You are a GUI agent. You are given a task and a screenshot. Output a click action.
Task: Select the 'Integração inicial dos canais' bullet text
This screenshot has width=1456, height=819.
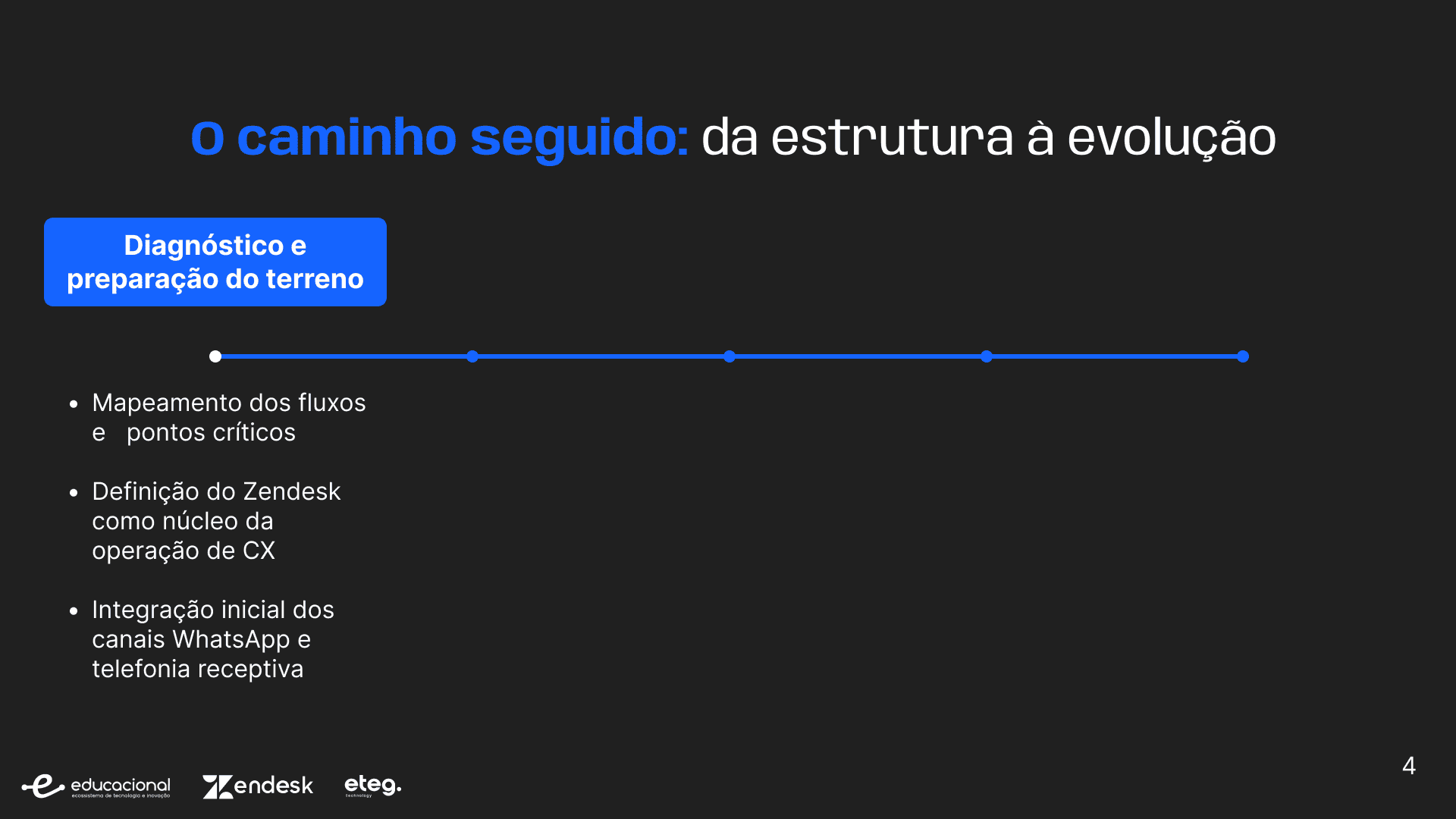(x=213, y=610)
